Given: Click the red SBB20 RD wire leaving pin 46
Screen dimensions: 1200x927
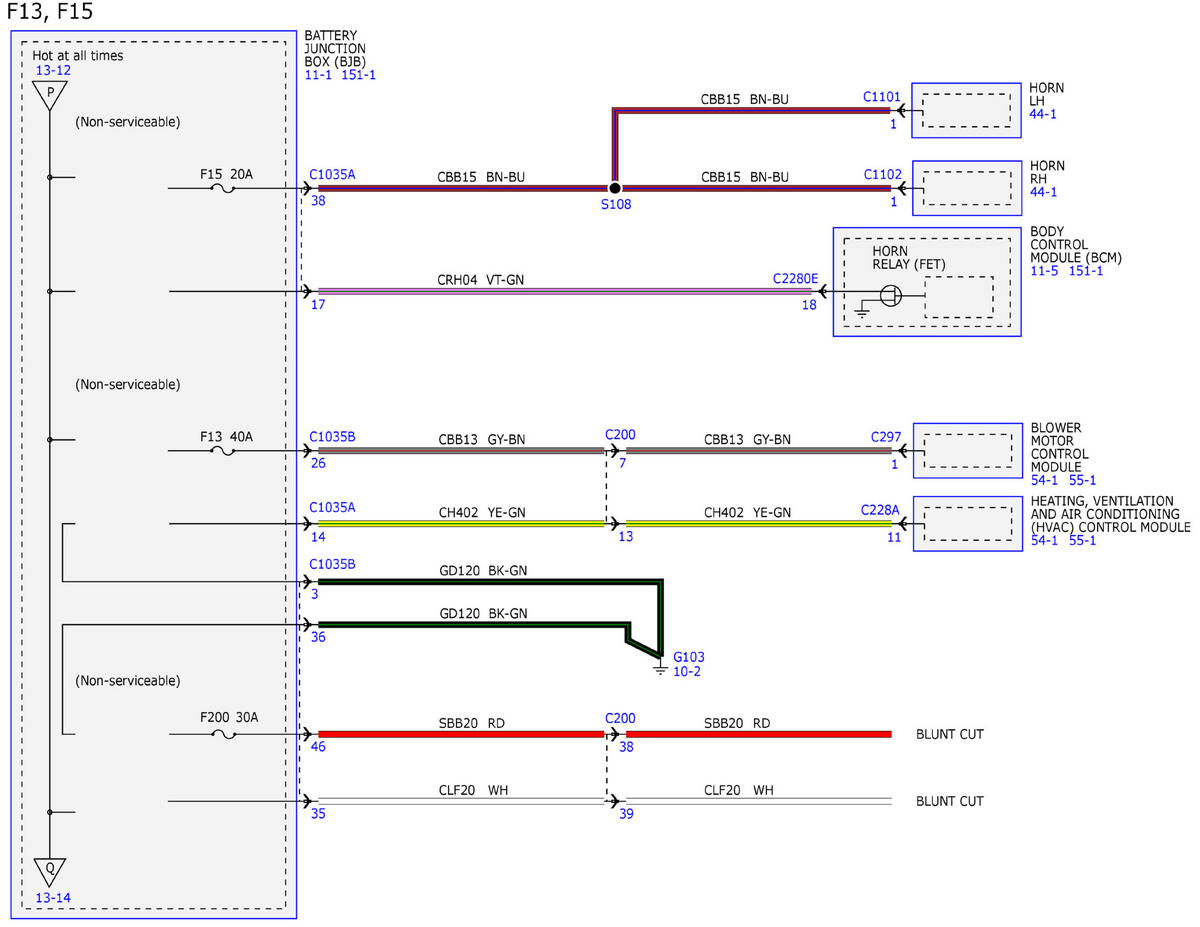Looking at the screenshot, I should tap(461, 734).
